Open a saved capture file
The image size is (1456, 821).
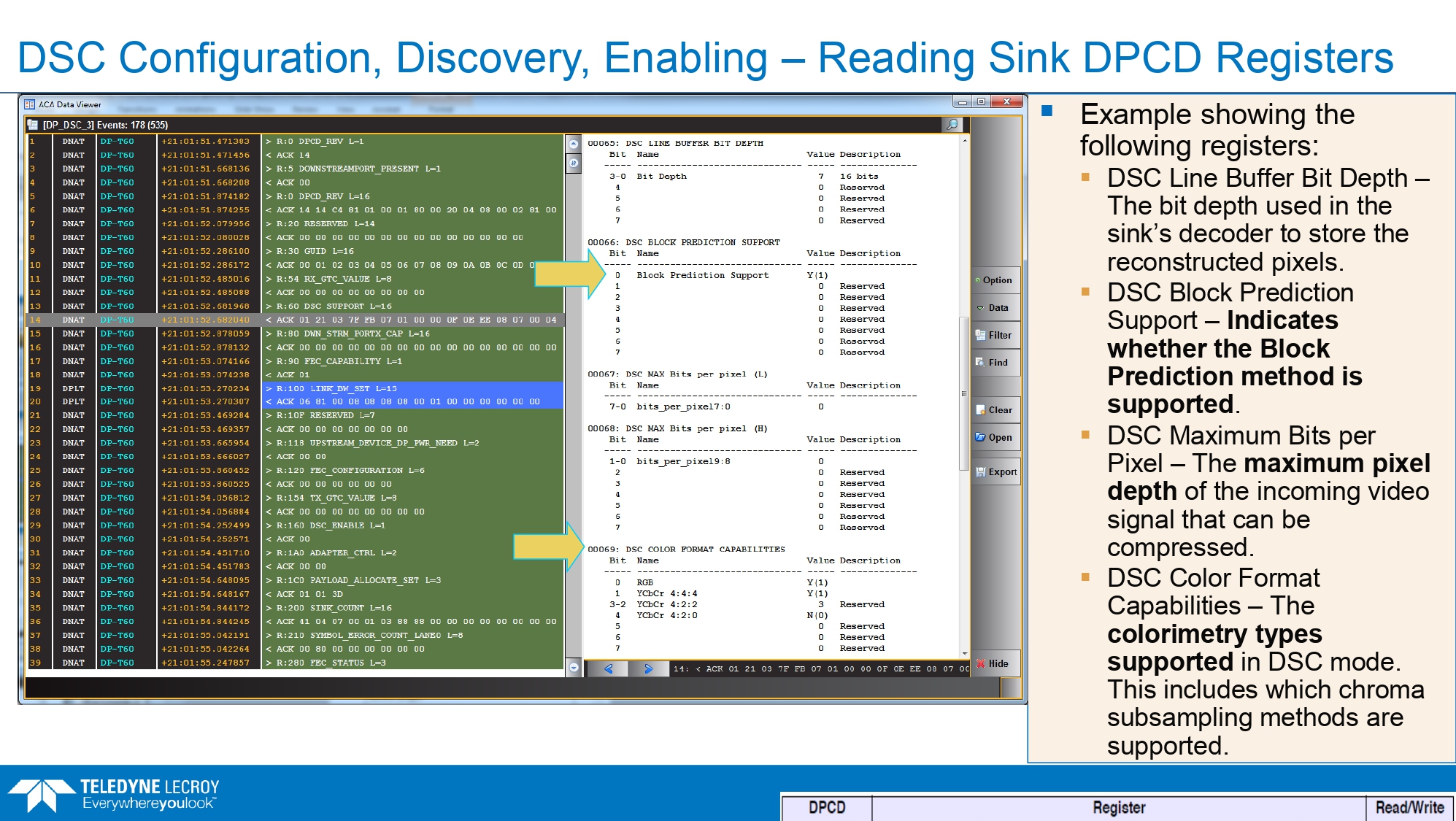click(995, 438)
